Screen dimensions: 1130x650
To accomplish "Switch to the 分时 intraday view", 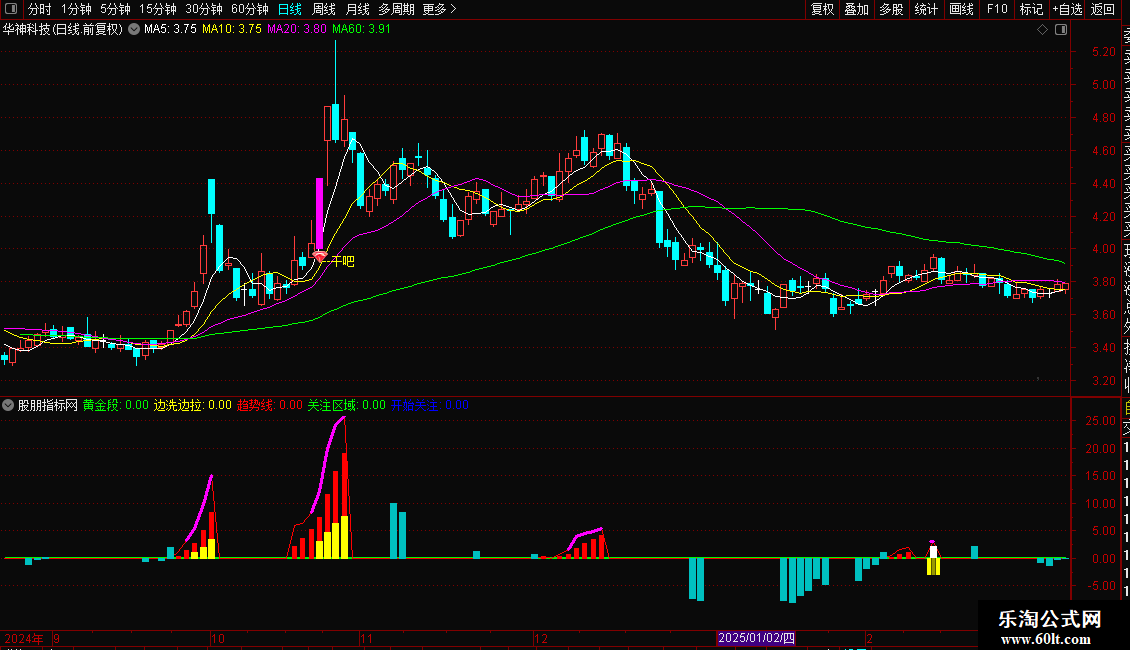I will click(x=40, y=9).
